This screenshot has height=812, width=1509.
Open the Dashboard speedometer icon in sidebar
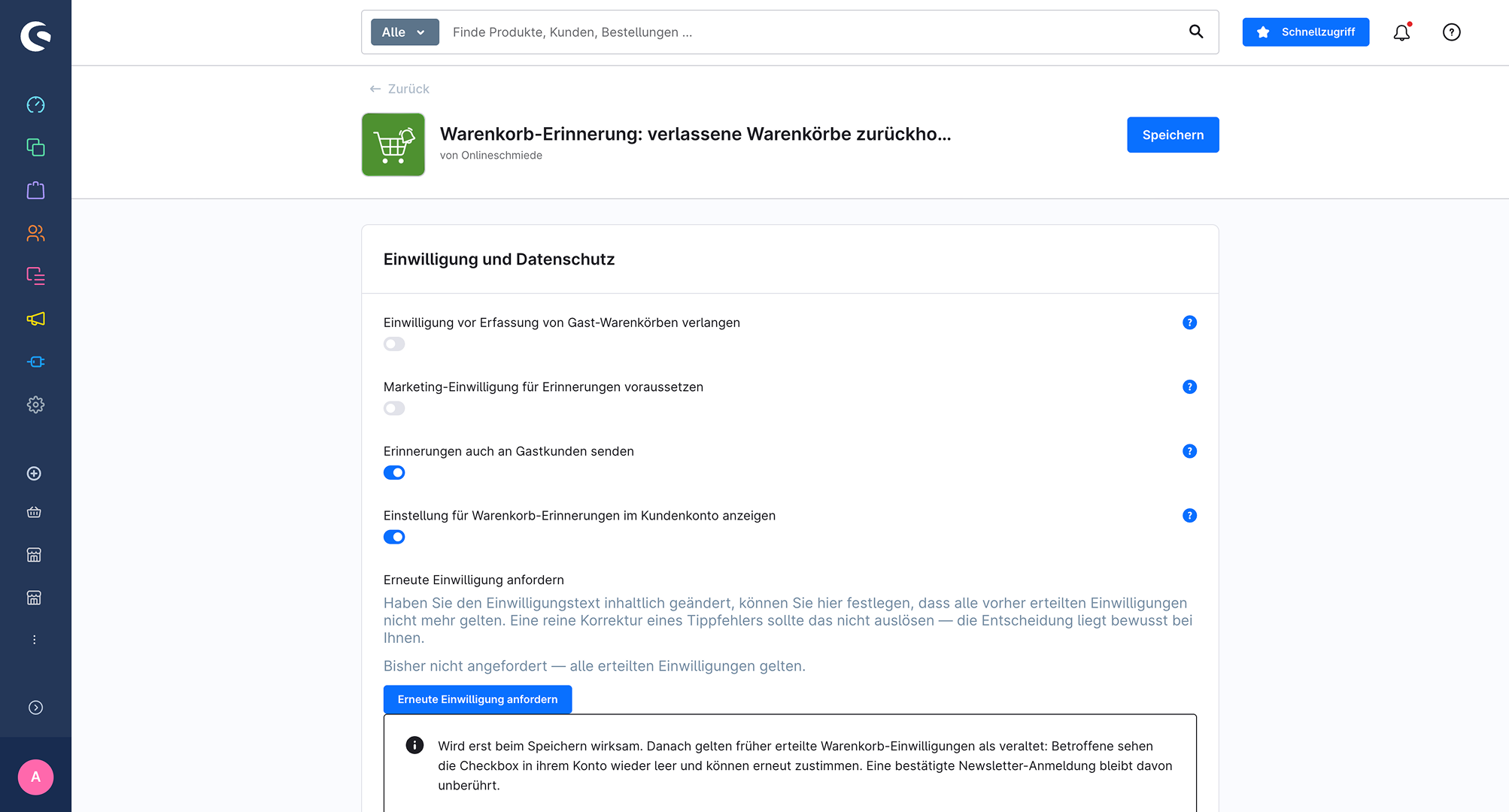[35, 105]
